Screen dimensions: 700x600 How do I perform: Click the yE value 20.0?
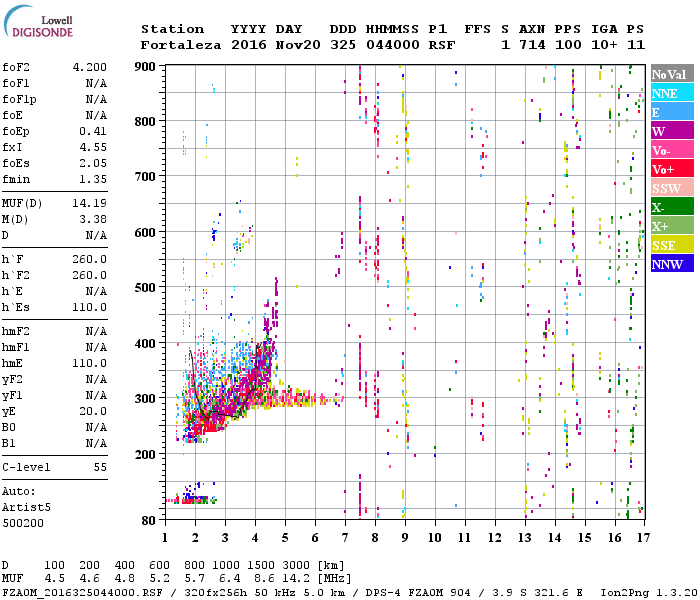[93, 412]
